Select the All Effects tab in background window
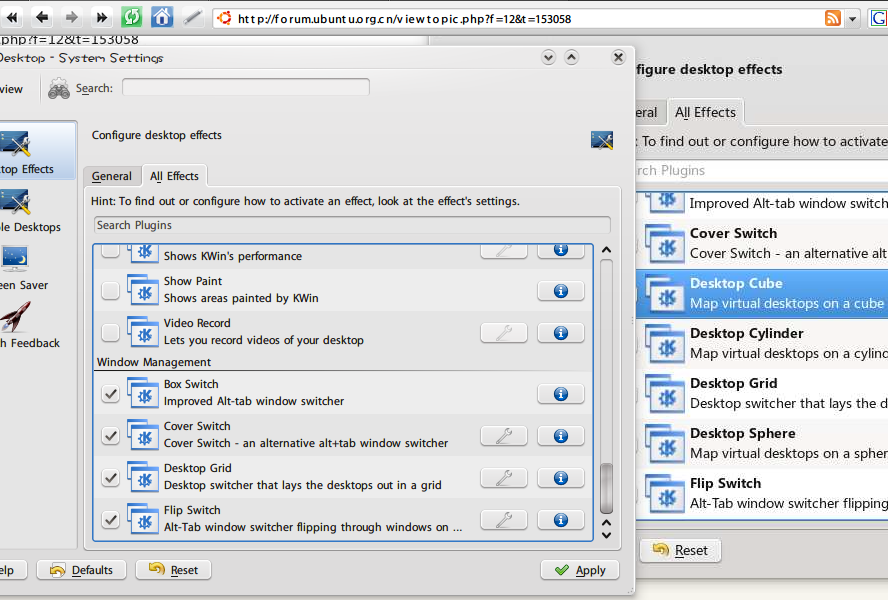Image resolution: width=888 pixels, height=600 pixels. click(705, 112)
